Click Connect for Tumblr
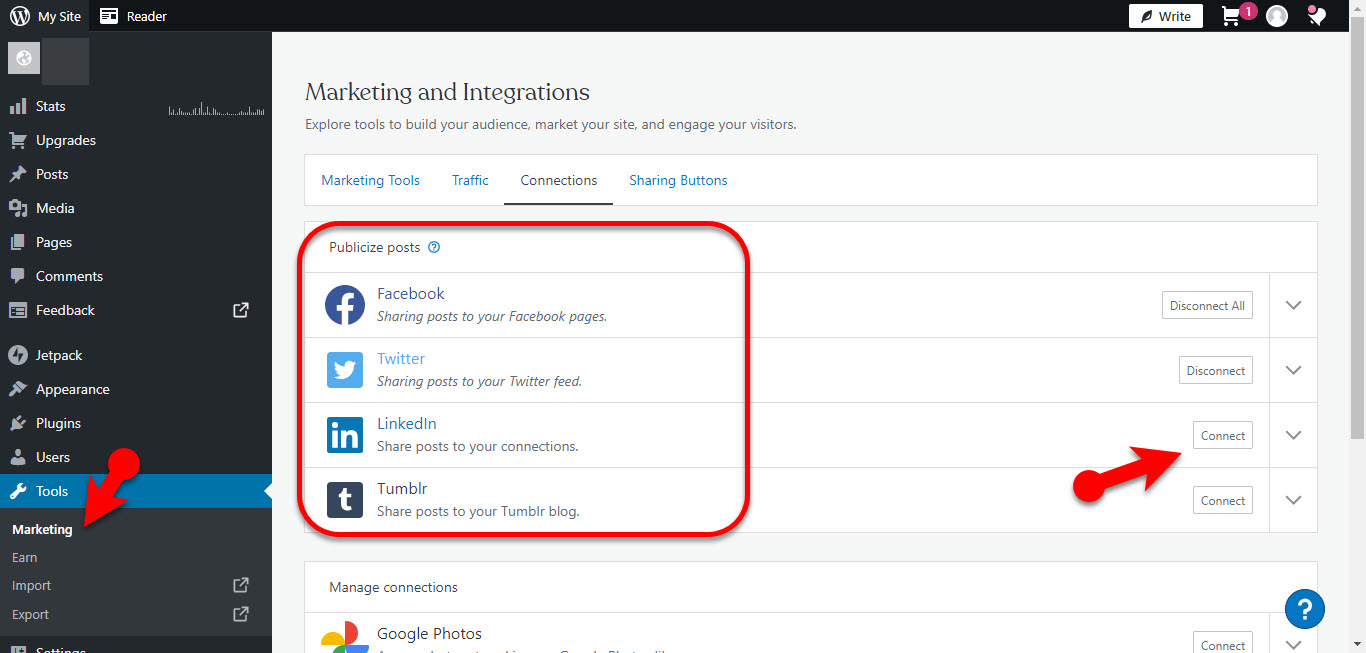1366x653 pixels. pyautogui.click(x=1222, y=500)
